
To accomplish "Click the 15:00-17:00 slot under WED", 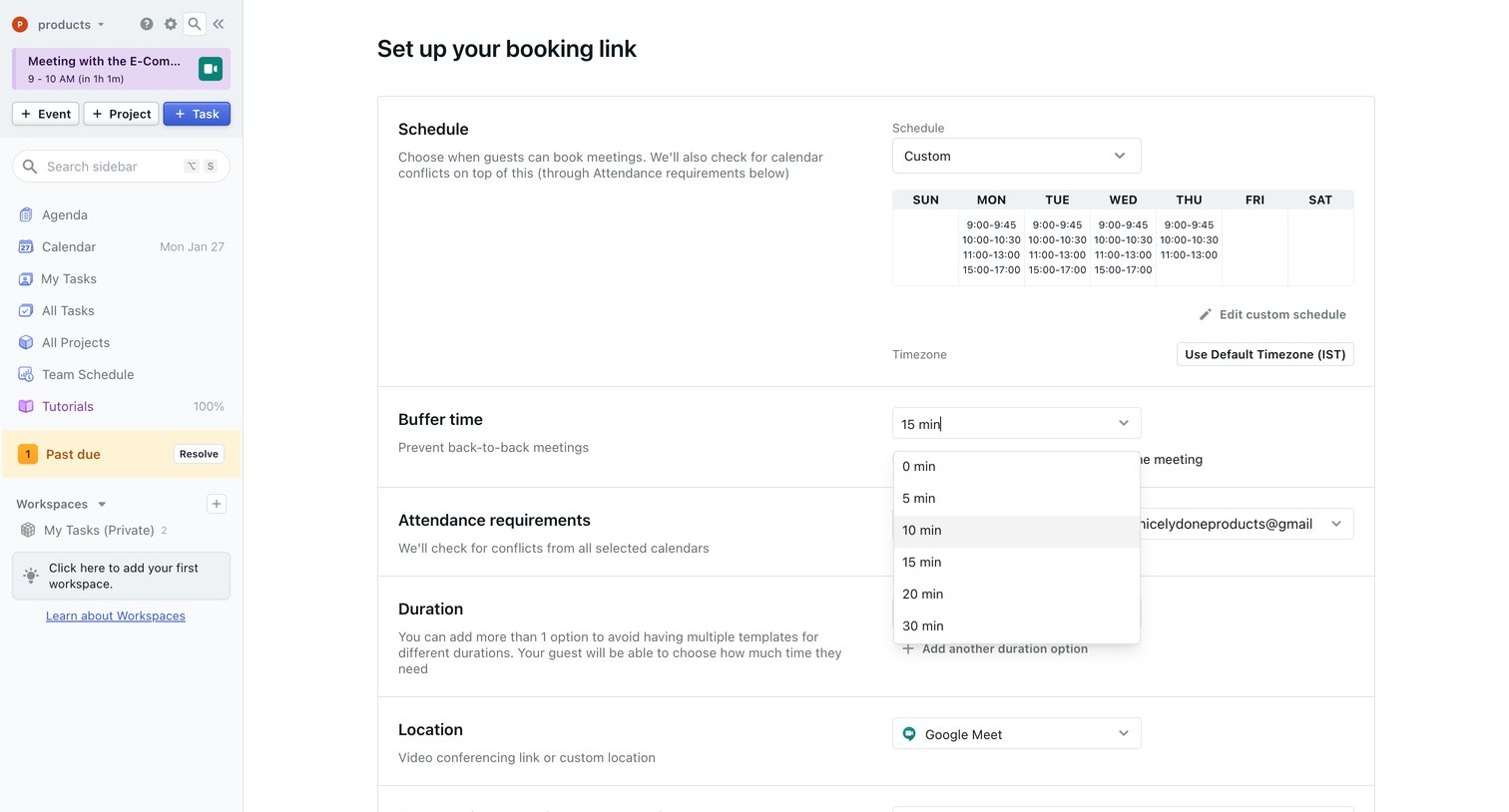I will [x=1123, y=269].
